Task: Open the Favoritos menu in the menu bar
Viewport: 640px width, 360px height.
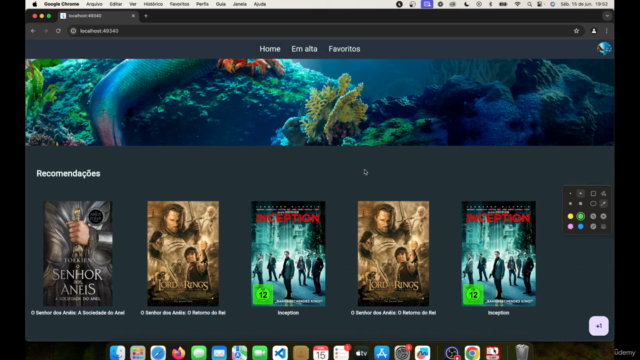Action: [x=179, y=4]
